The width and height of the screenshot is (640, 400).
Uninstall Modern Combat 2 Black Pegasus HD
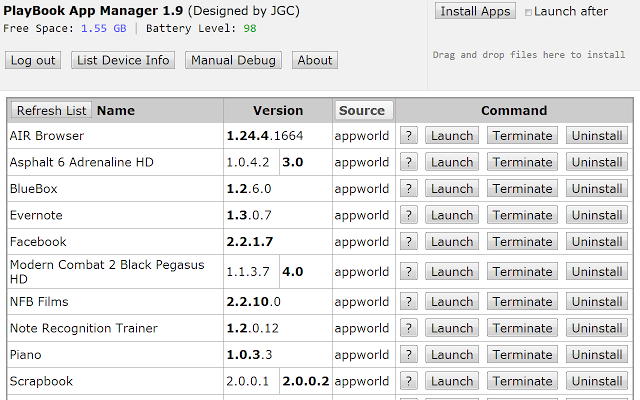click(597, 272)
